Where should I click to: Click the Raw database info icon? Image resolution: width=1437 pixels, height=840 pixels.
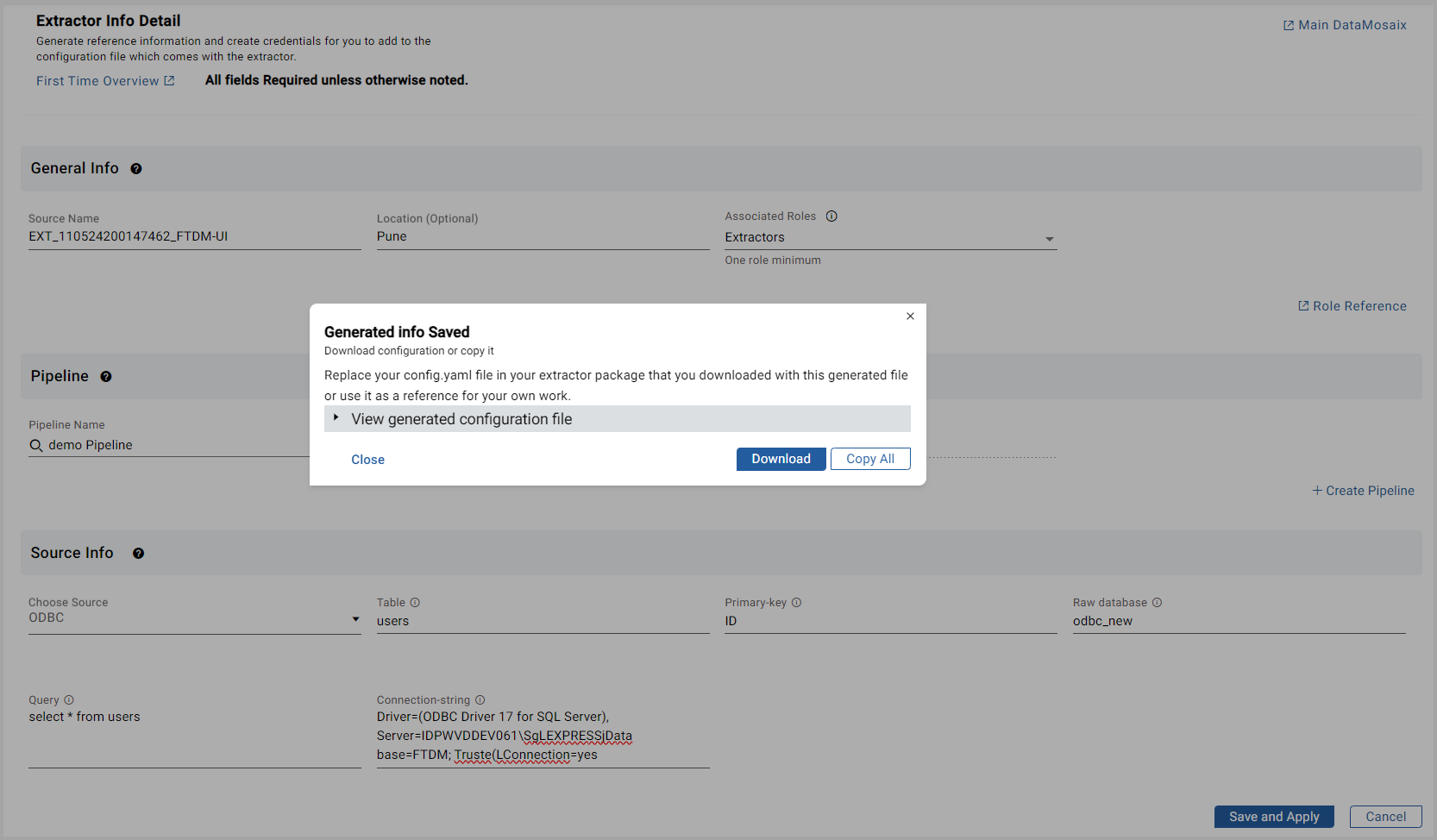(x=1158, y=603)
